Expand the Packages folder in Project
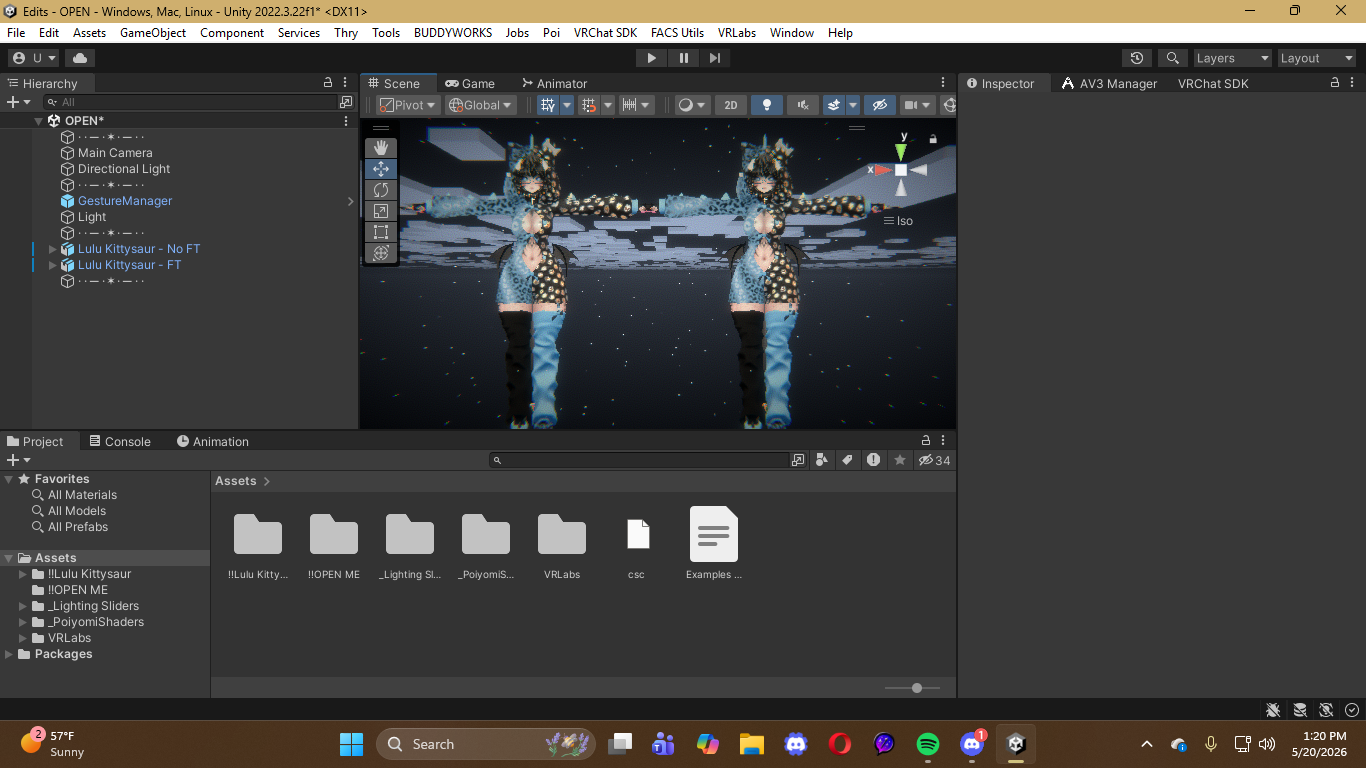 click(9, 654)
